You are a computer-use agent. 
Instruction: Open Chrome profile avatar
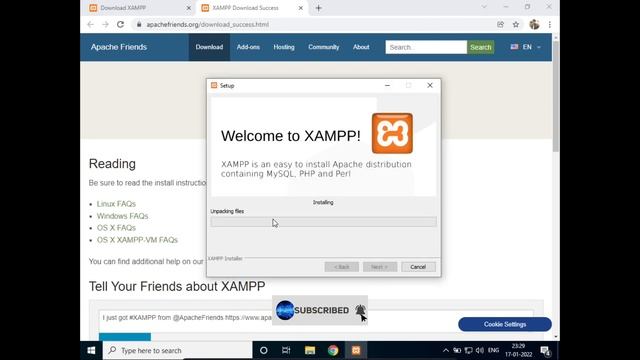[534, 24]
